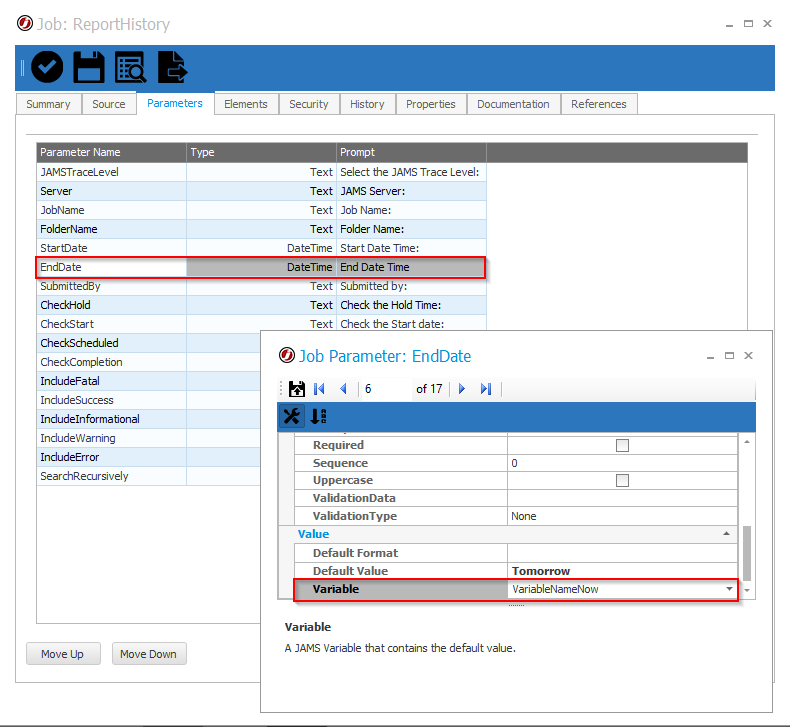Click the ValidationData value field
Screen dimensions: 790x727
tap(622, 498)
